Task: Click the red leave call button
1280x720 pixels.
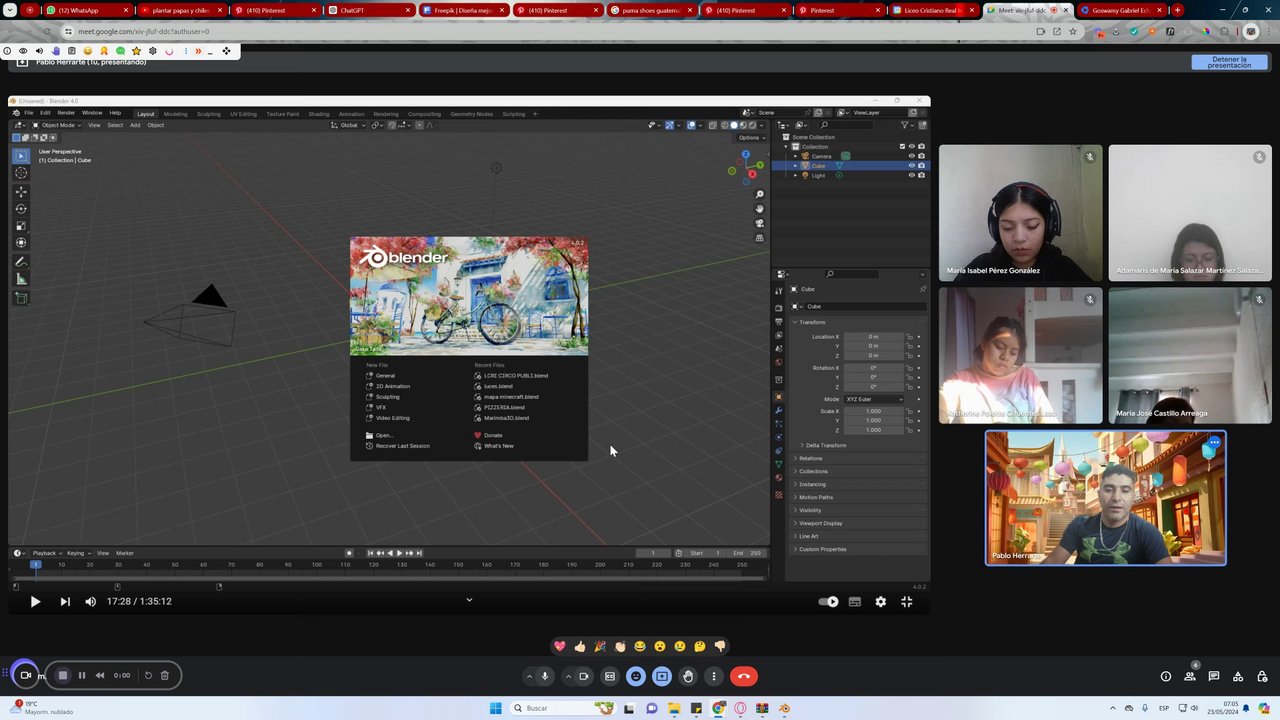Action: pos(743,676)
